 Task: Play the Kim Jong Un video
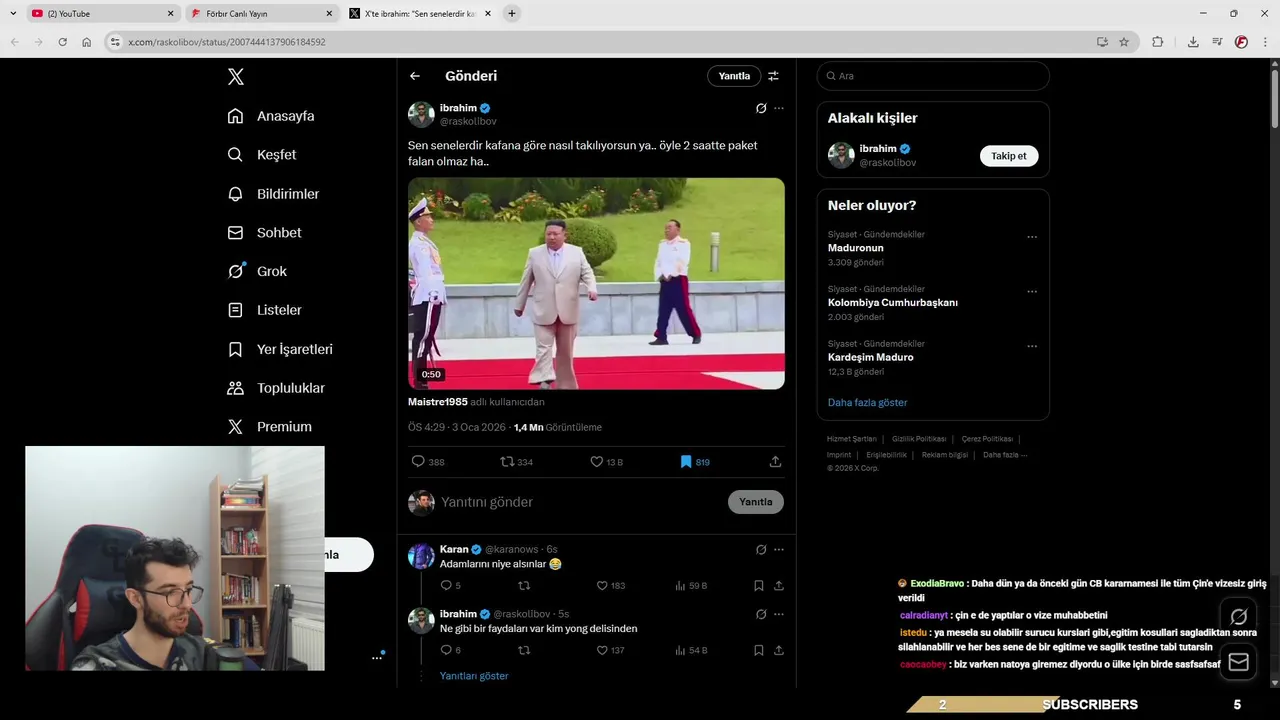[596, 283]
